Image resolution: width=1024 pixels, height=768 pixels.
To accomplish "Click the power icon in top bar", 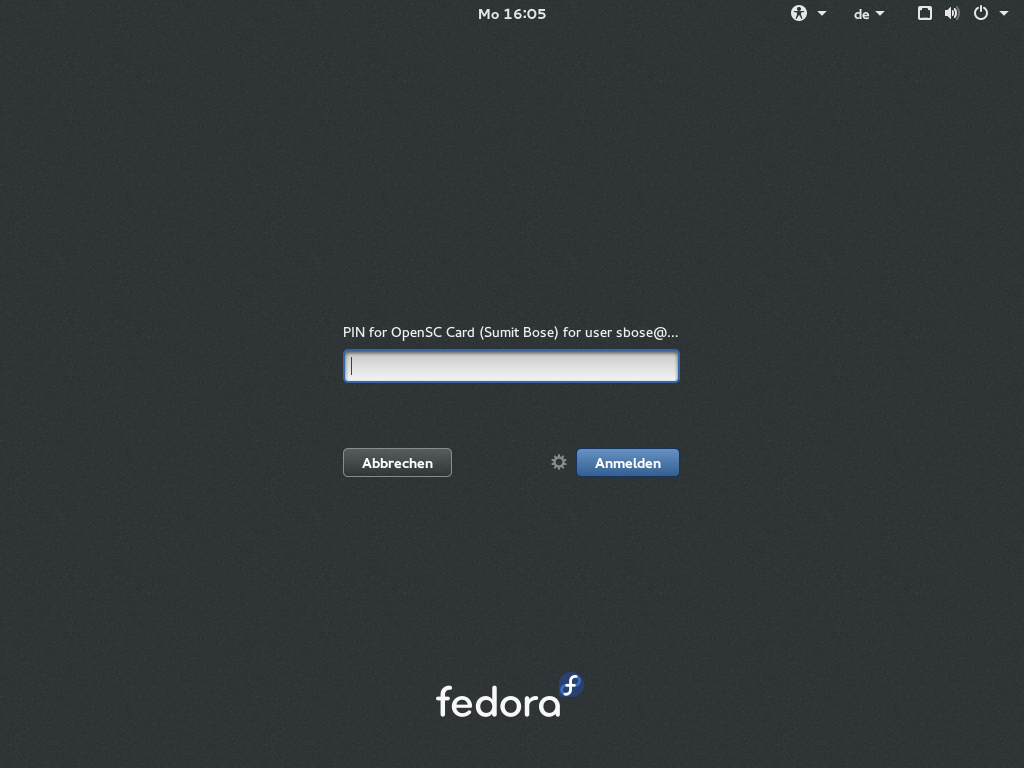I will click(981, 13).
